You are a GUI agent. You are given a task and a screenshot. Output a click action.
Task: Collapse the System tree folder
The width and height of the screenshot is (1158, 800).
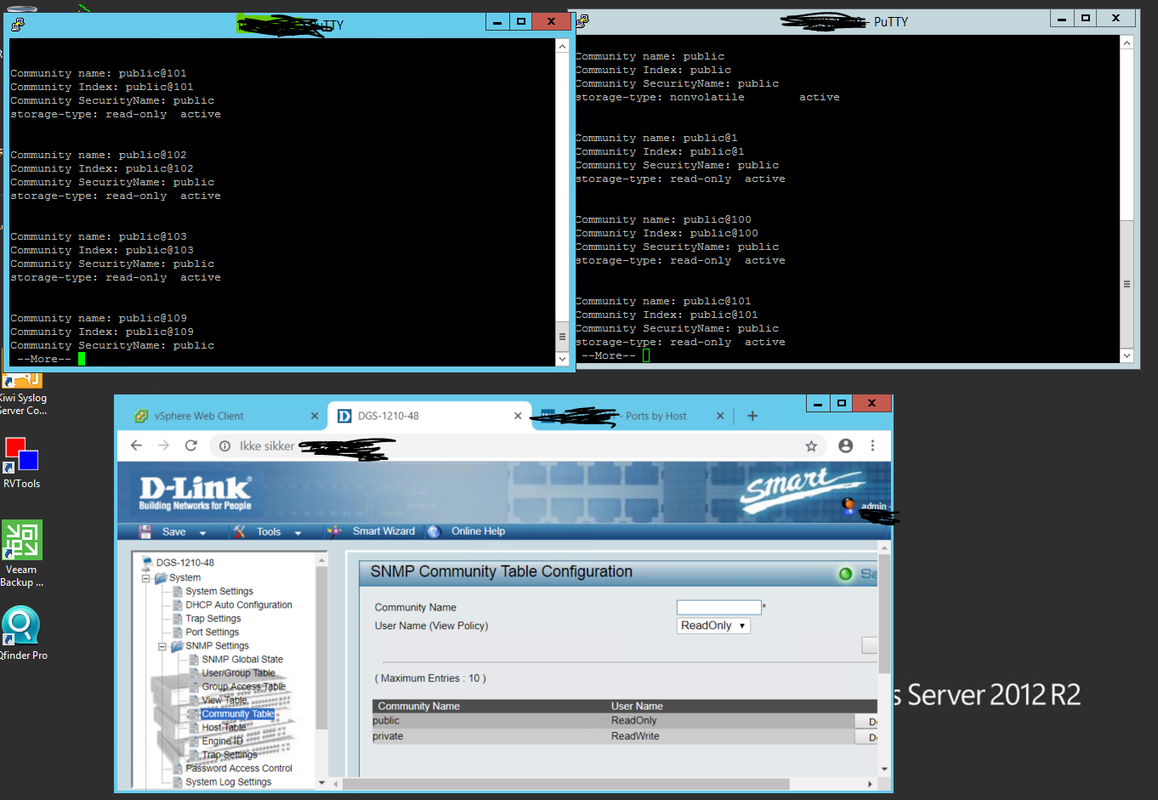146,578
